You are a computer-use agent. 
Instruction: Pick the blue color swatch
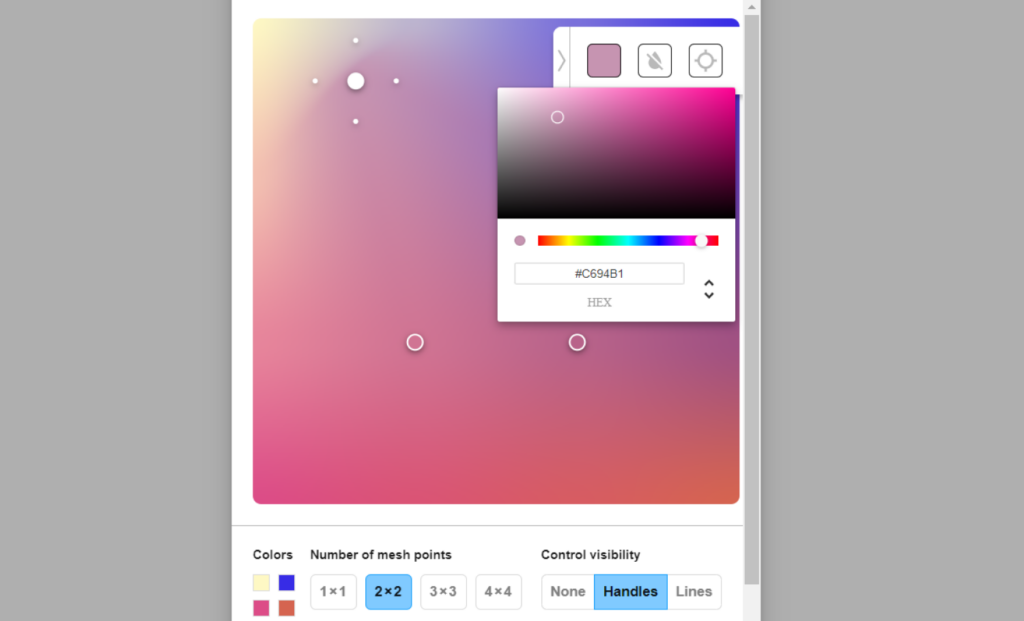(x=287, y=582)
